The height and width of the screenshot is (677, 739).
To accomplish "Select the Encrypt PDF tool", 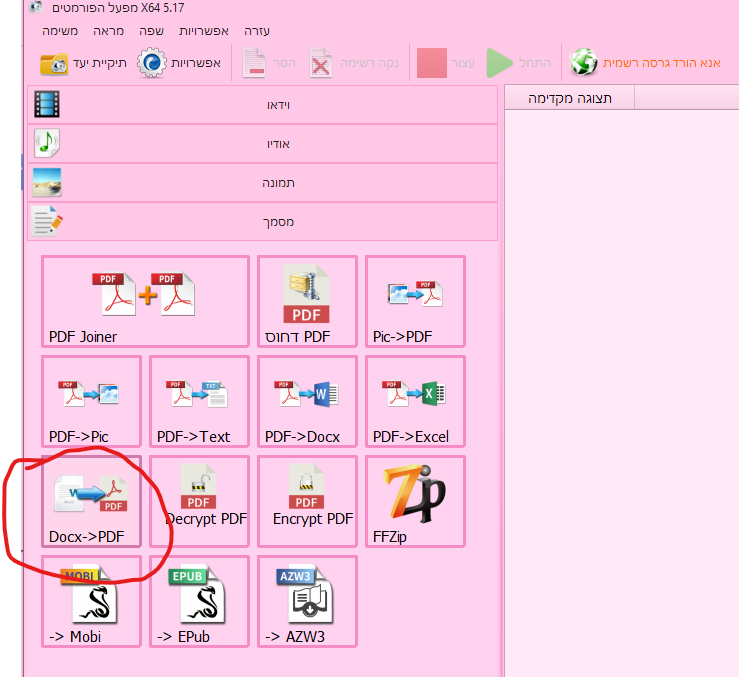I will [307, 501].
